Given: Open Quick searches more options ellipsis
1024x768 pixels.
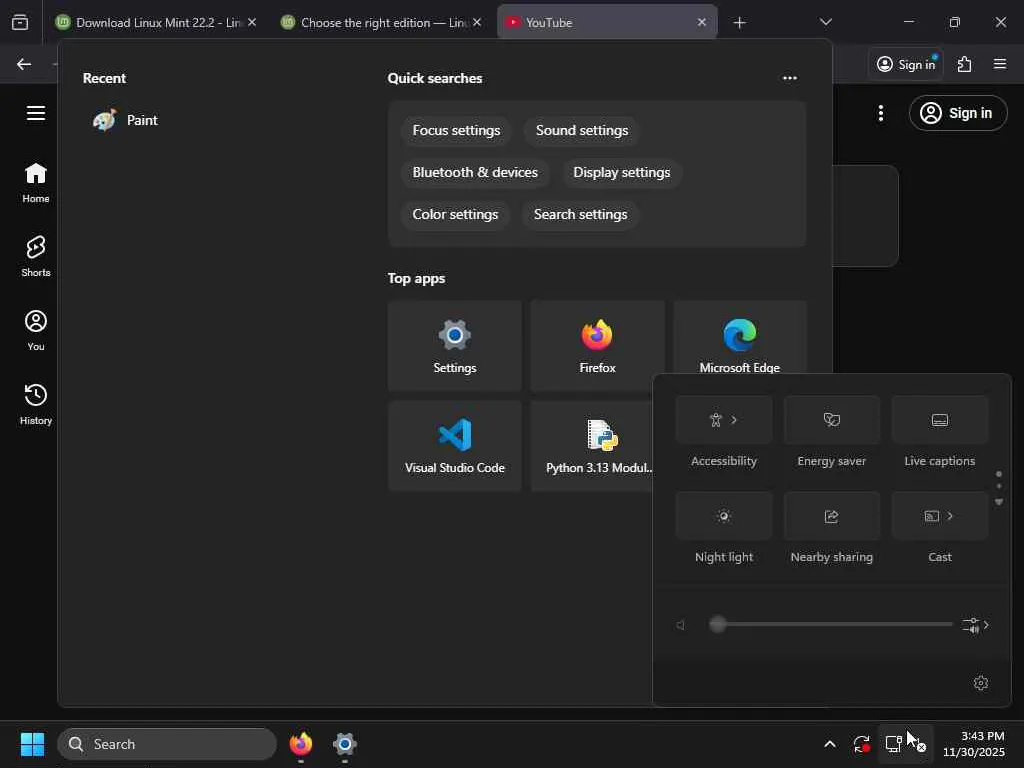Looking at the screenshot, I should tap(790, 78).
